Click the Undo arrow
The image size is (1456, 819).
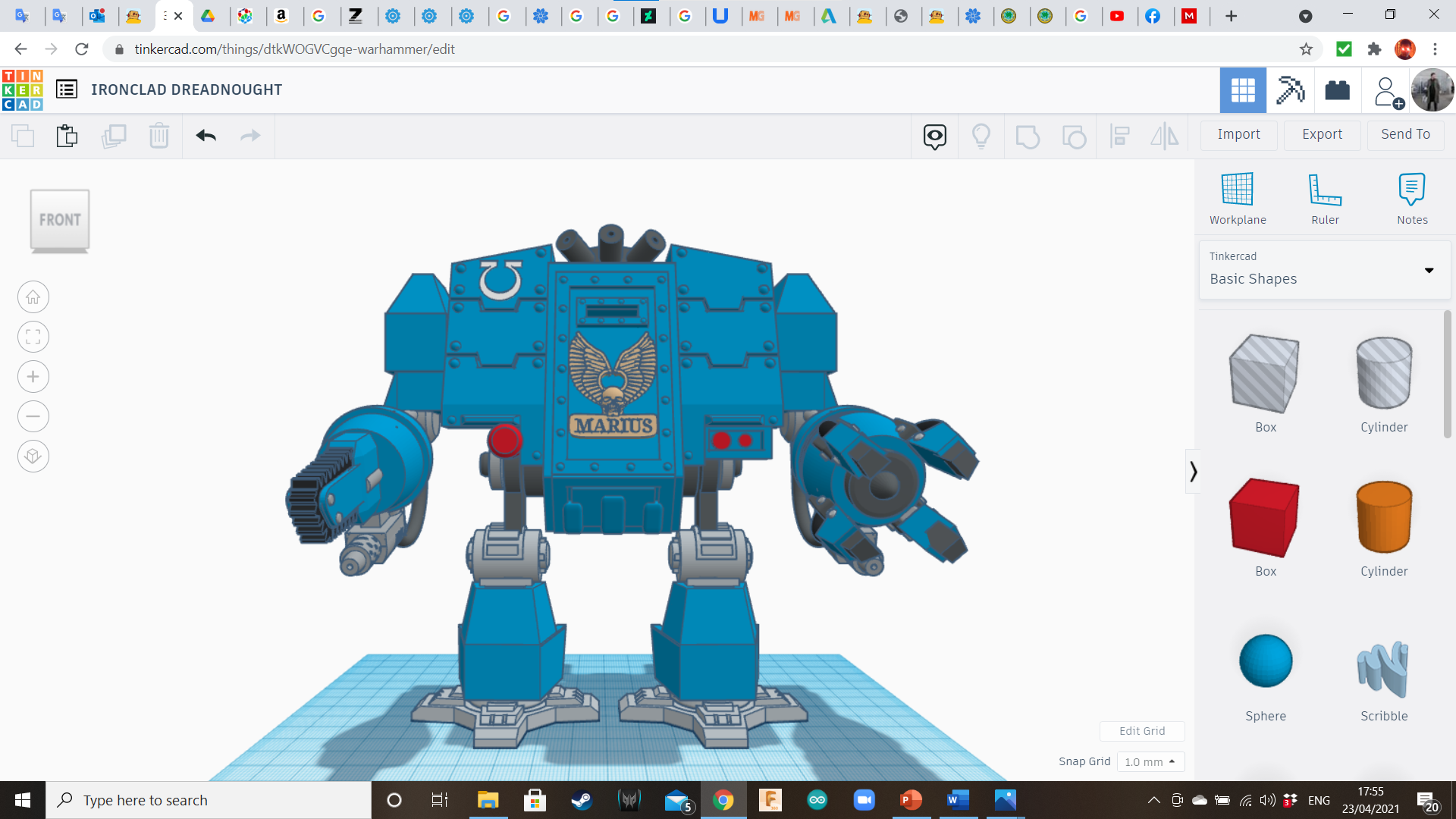206,136
